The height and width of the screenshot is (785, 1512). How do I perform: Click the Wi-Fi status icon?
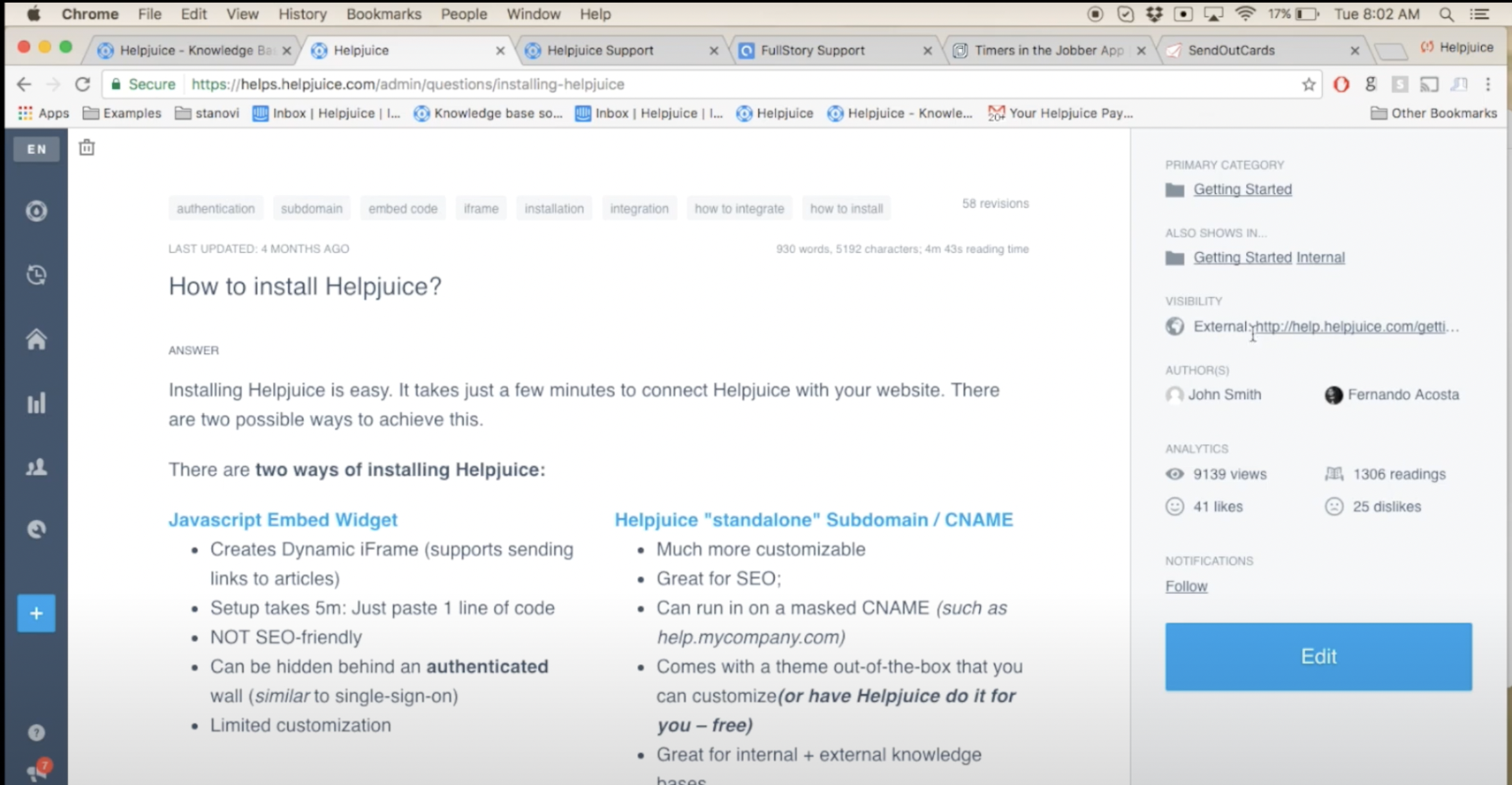pyautogui.click(x=1245, y=14)
